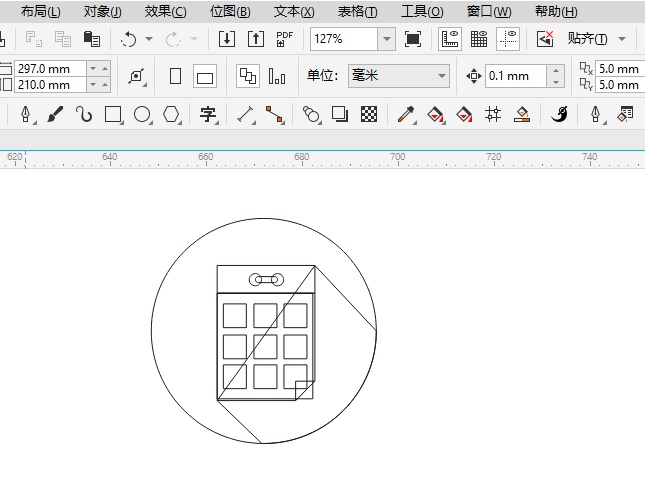Open the 窗口(W) menu
This screenshot has width=645, height=500.
coord(489,12)
